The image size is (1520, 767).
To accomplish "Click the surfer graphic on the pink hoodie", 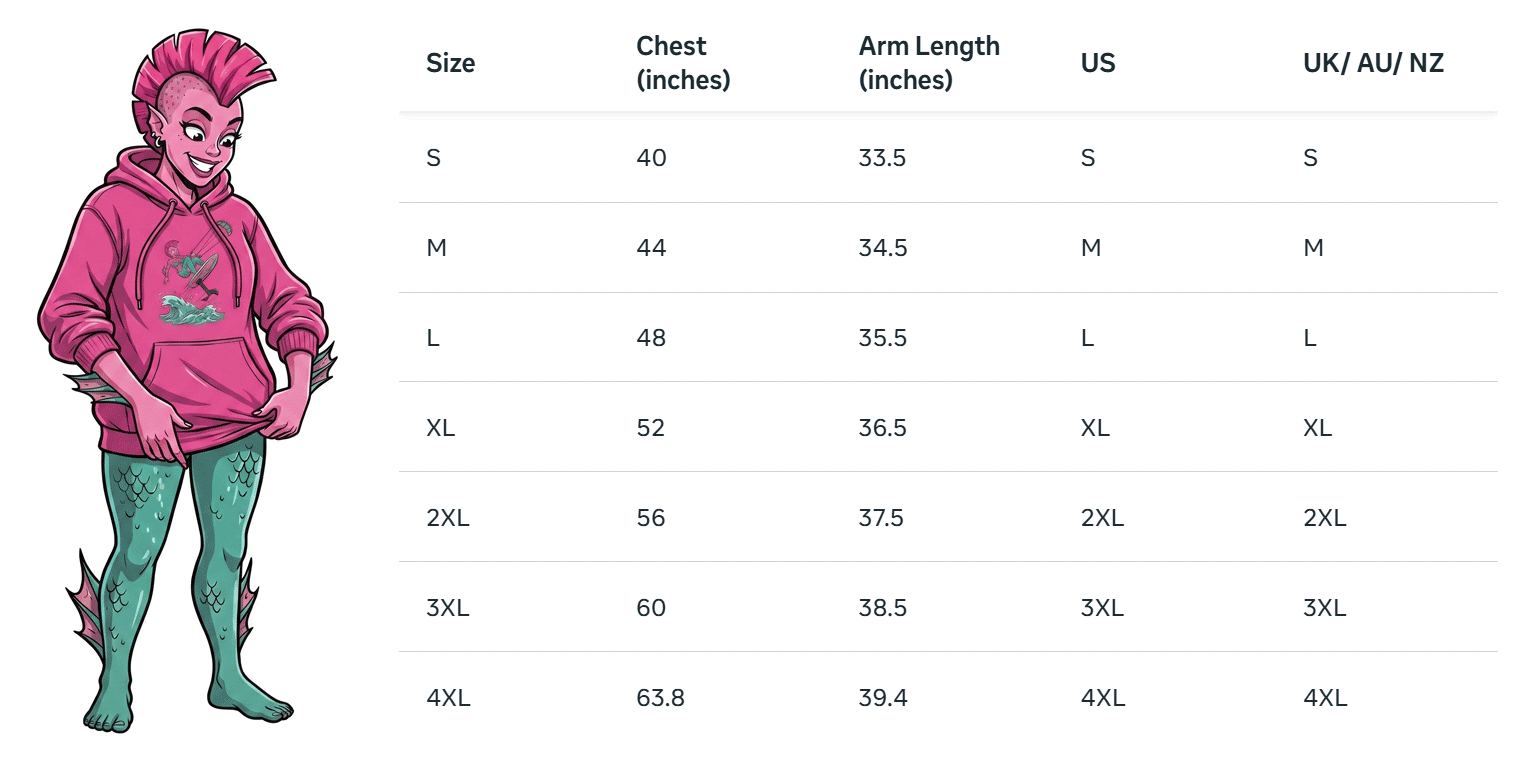I will (x=190, y=282).
